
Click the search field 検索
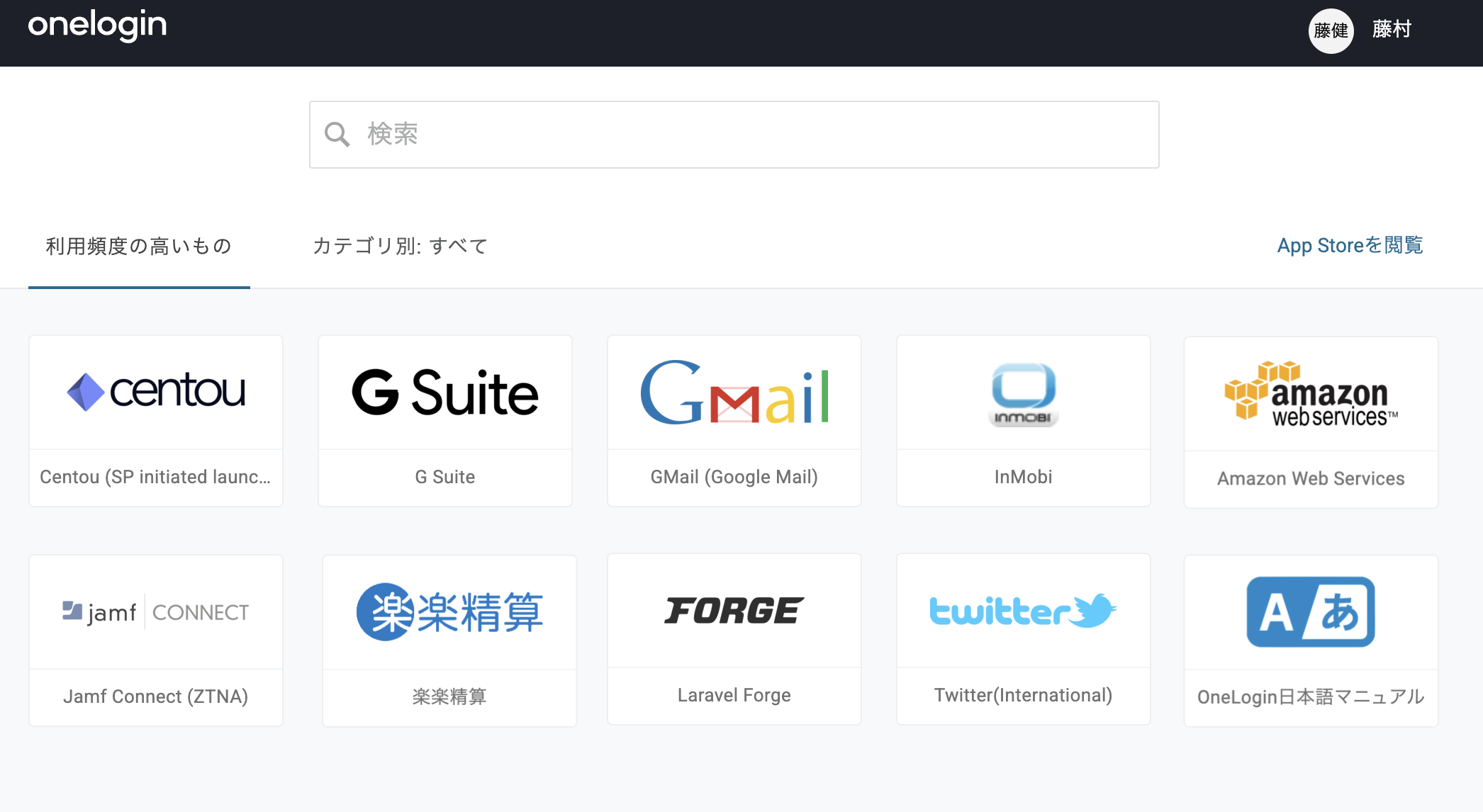coord(734,135)
